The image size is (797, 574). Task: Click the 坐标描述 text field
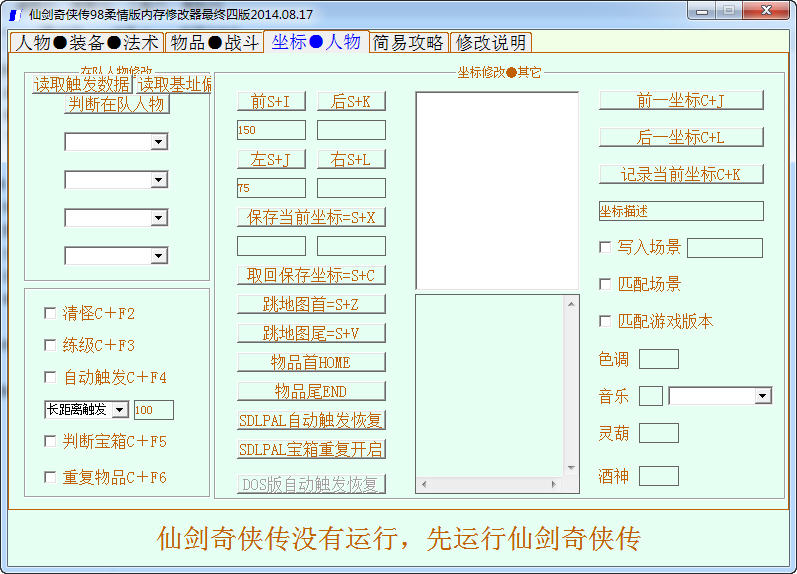tap(681, 211)
